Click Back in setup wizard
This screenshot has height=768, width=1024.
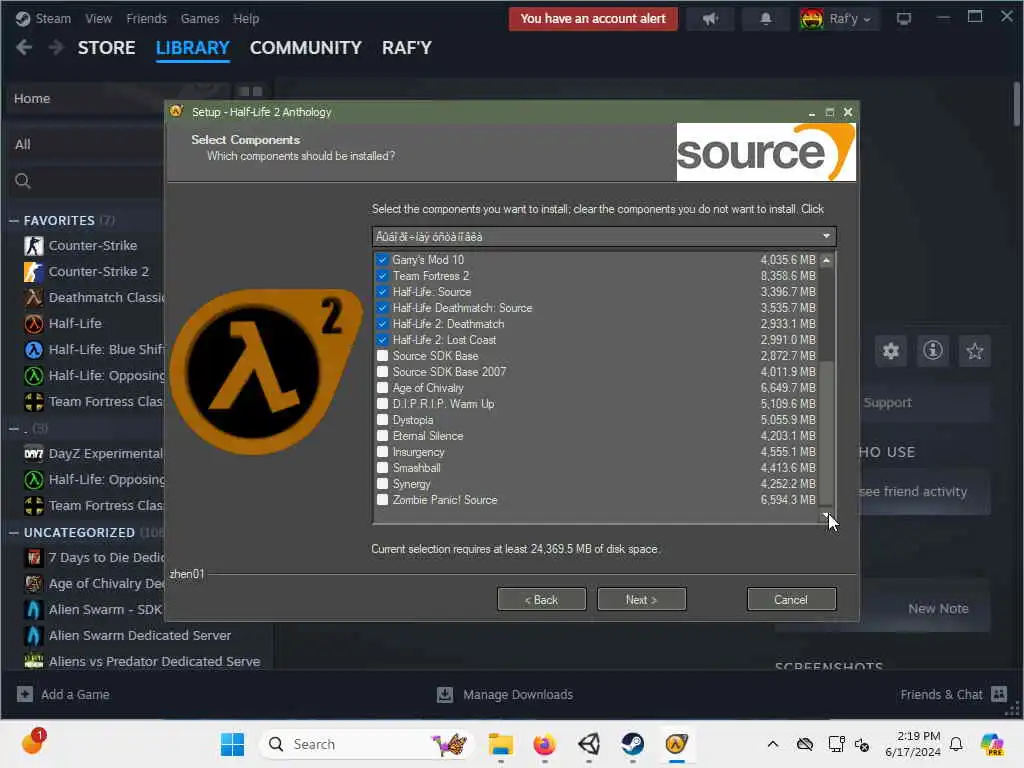[541, 600]
